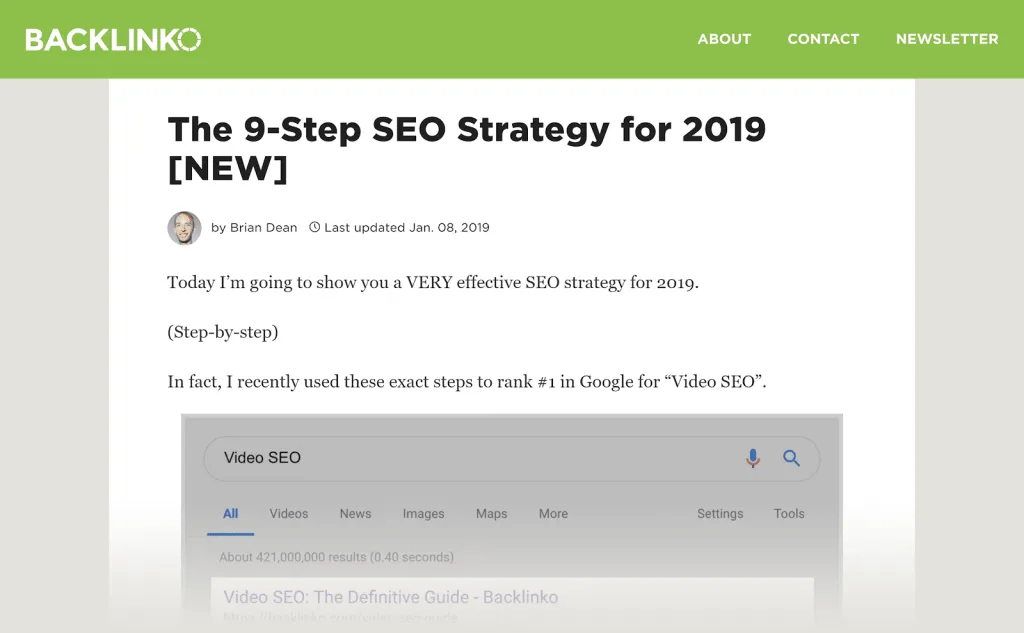Open the search Settings menu
Viewport: 1024px width, 633px height.
(x=720, y=514)
